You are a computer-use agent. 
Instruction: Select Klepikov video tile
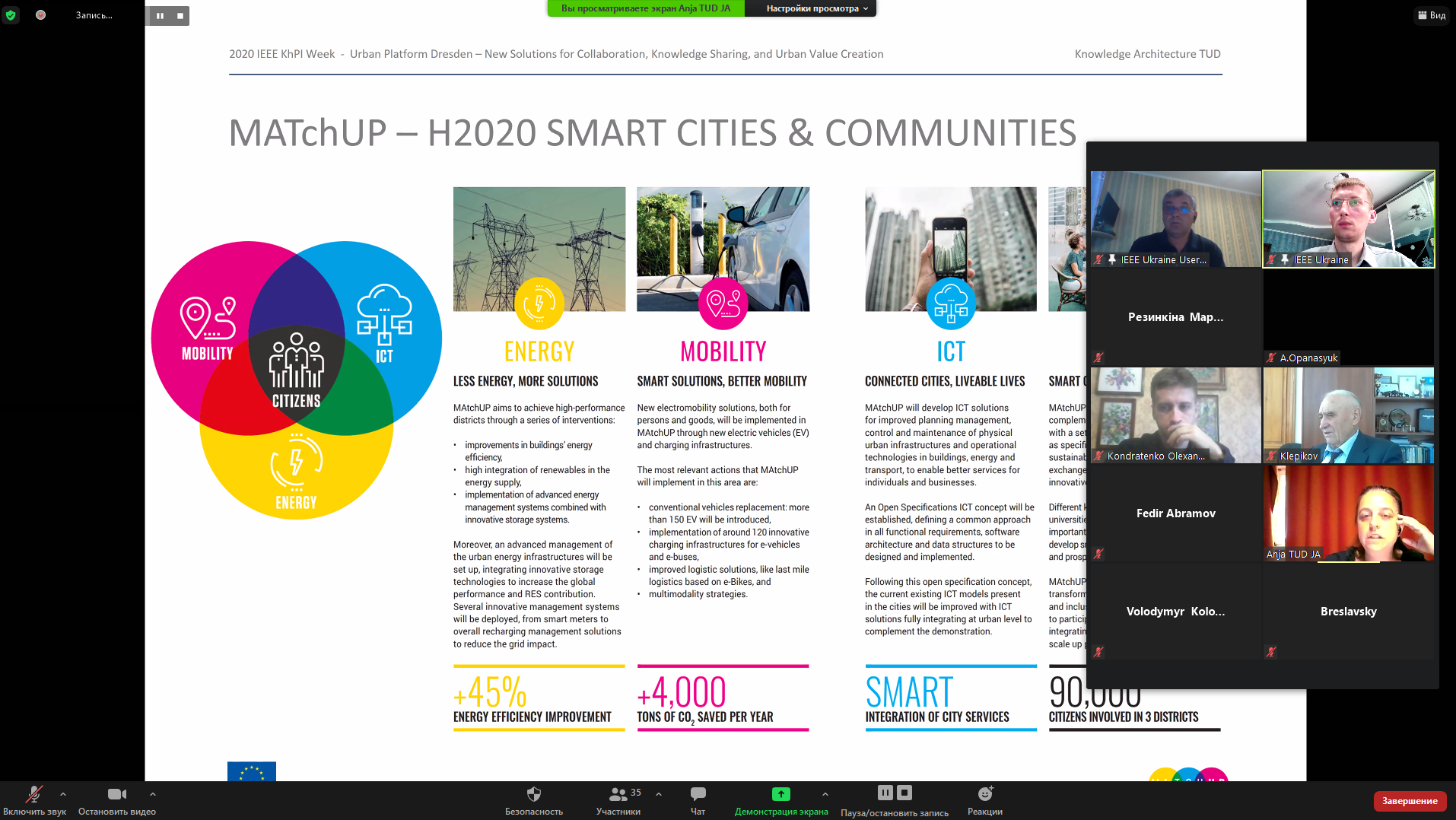pos(1349,415)
